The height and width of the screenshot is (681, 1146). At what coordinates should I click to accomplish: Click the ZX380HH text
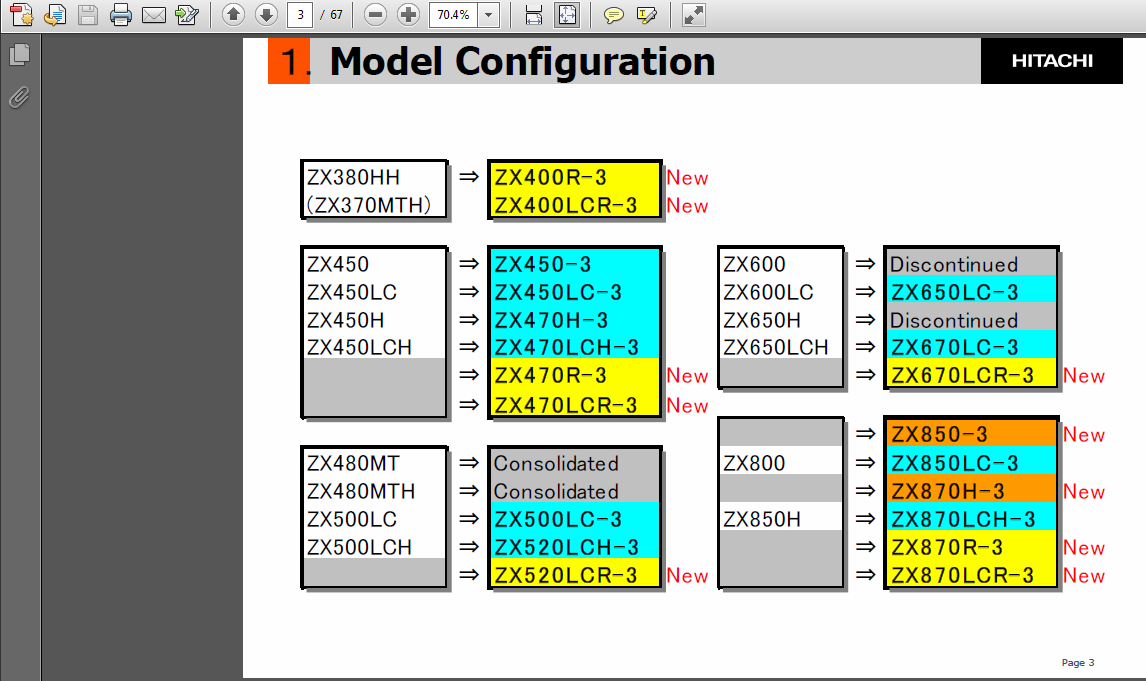[353, 178]
